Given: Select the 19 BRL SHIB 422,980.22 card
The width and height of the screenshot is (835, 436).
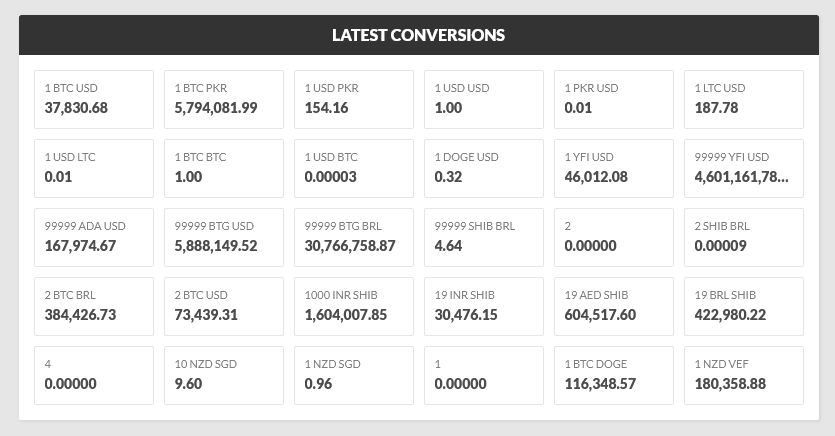Looking at the screenshot, I should (743, 307).
